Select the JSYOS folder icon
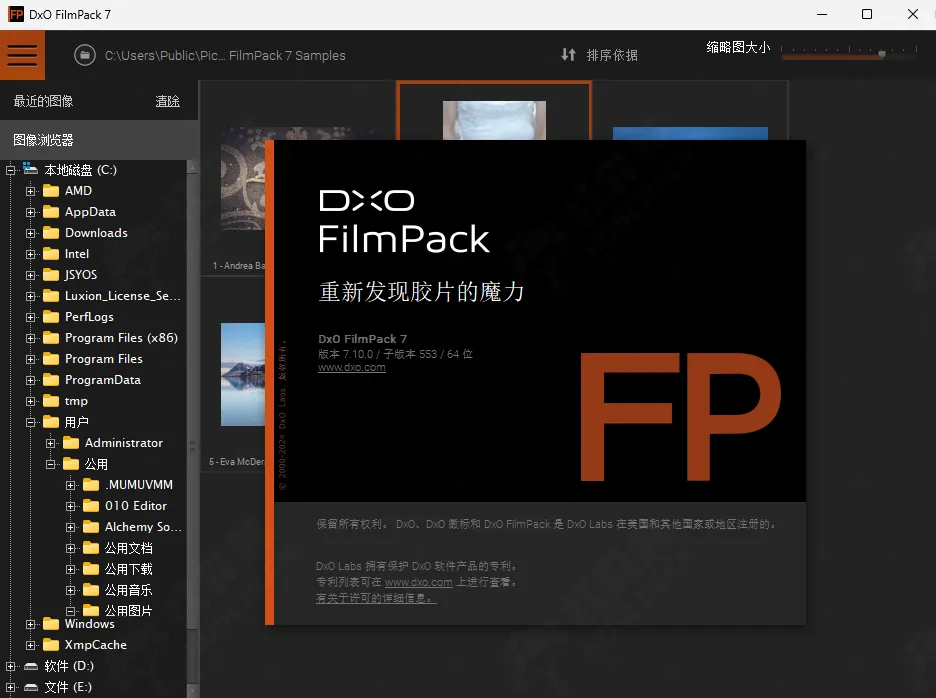The image size is (936, 698). 51,275
